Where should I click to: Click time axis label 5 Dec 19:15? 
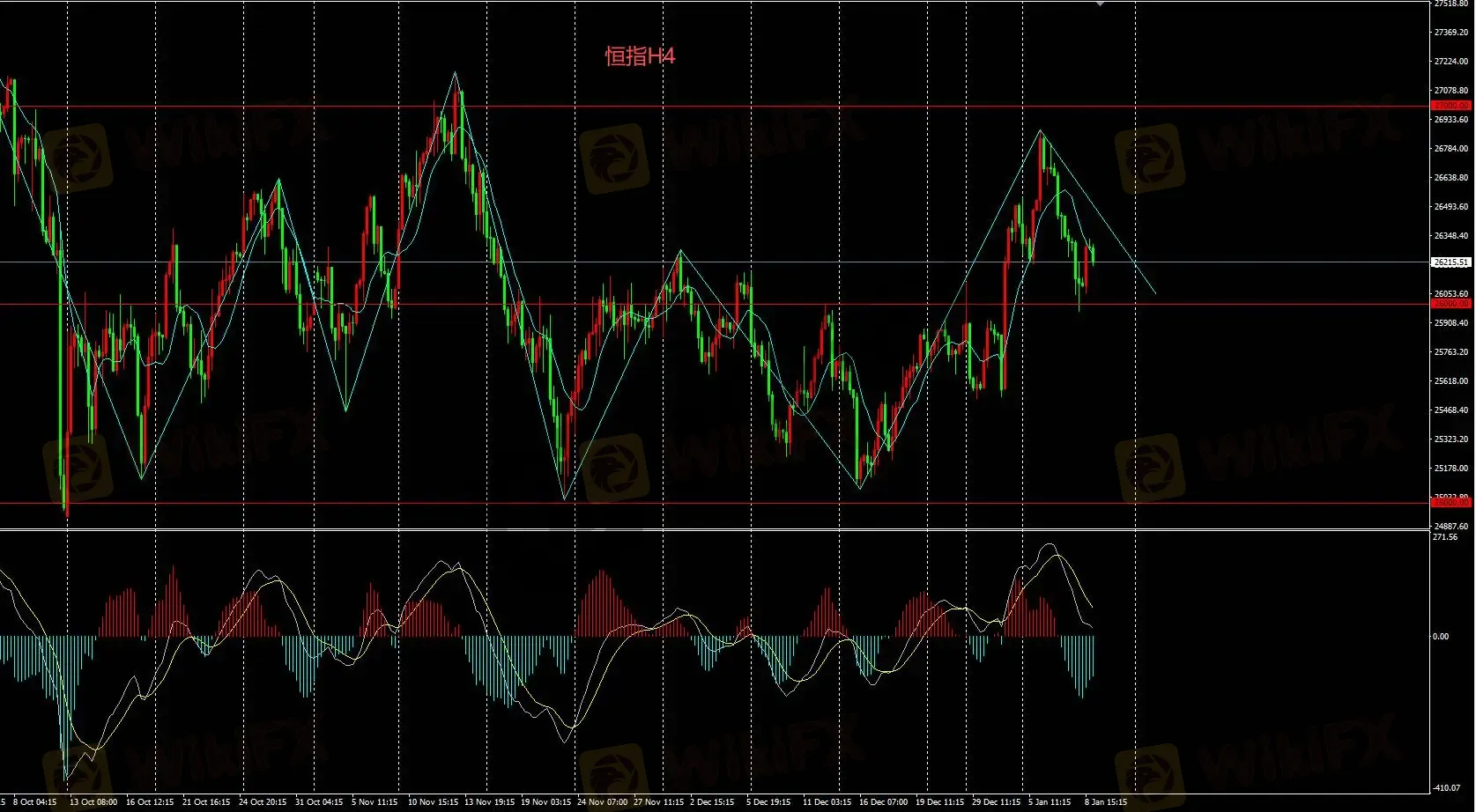click(768, 802)
